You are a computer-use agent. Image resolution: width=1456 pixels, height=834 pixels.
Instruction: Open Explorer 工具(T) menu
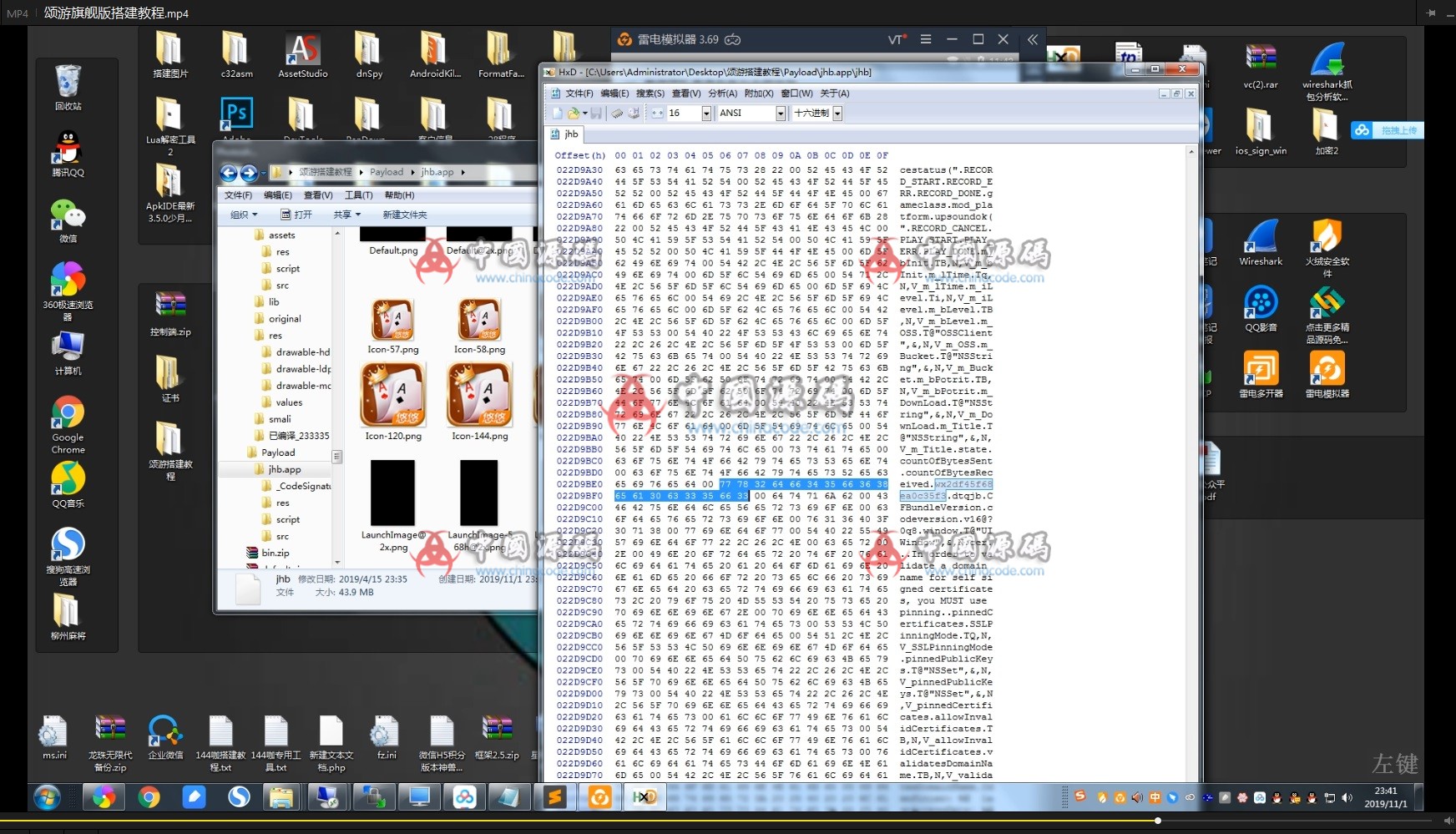359,195
